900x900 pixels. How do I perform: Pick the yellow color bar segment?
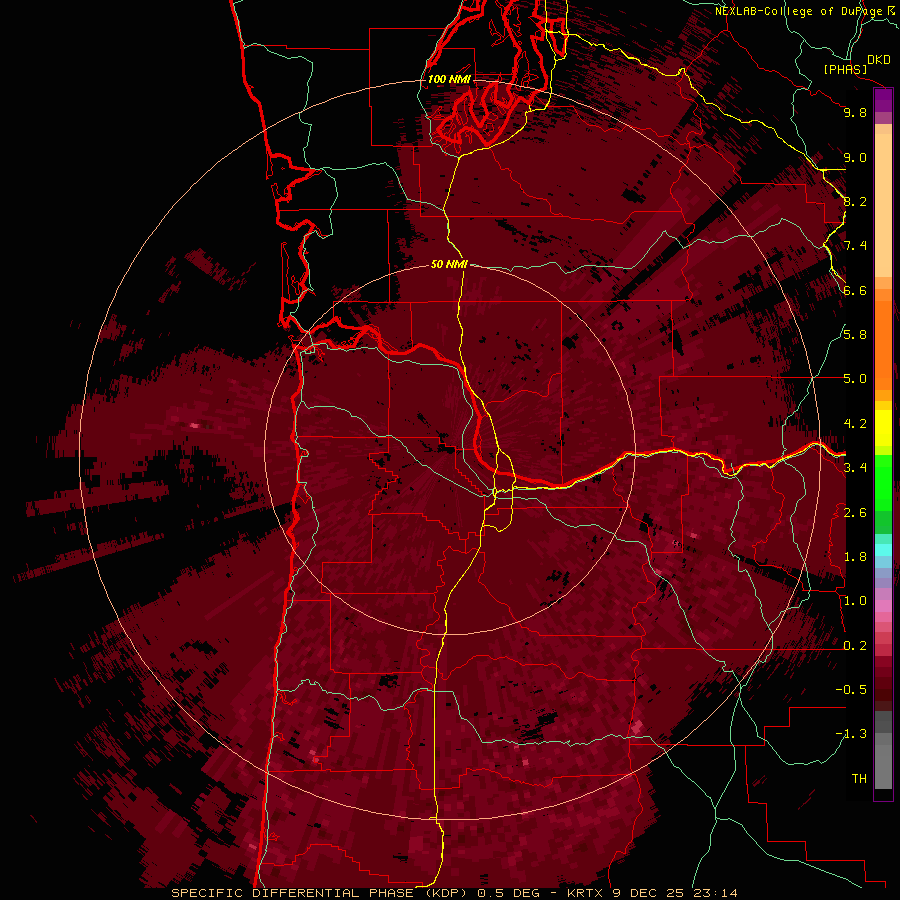[x=883, y=428]
